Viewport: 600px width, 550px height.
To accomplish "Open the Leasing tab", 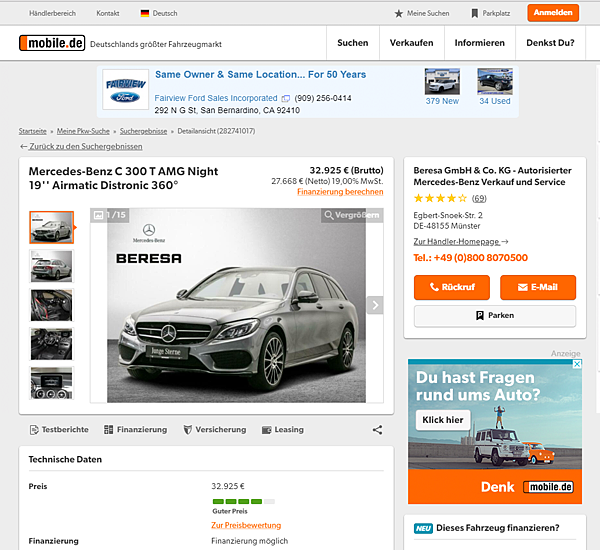I will coord(283,430).
